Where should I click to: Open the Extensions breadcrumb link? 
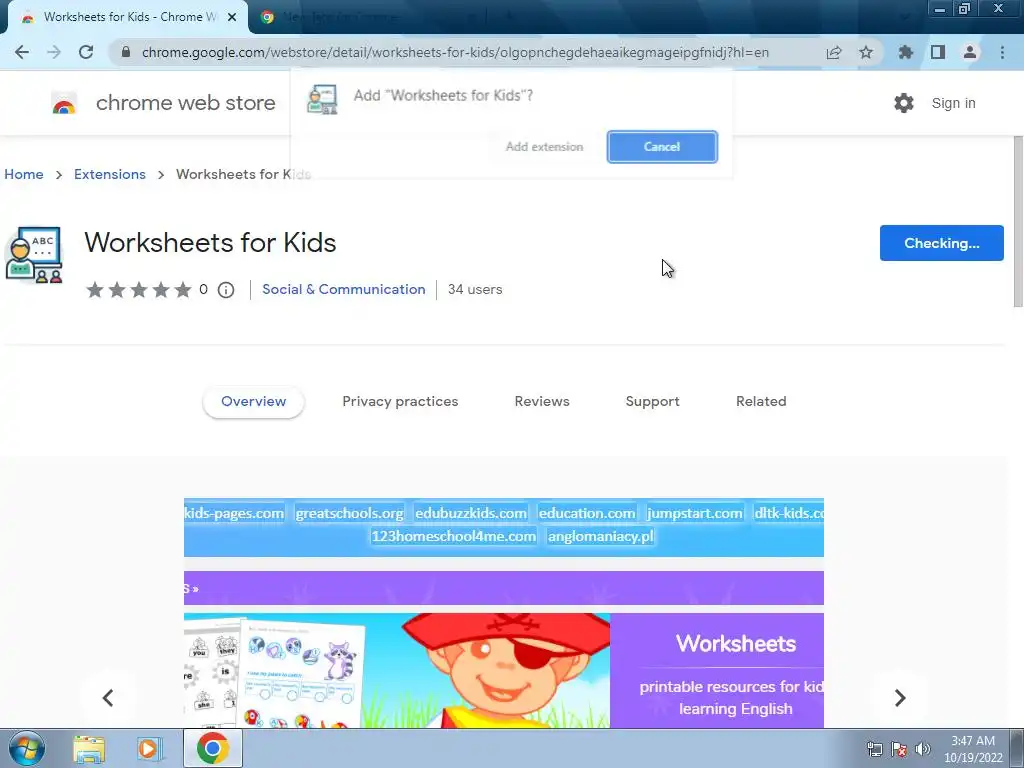[x=110, y=174]
